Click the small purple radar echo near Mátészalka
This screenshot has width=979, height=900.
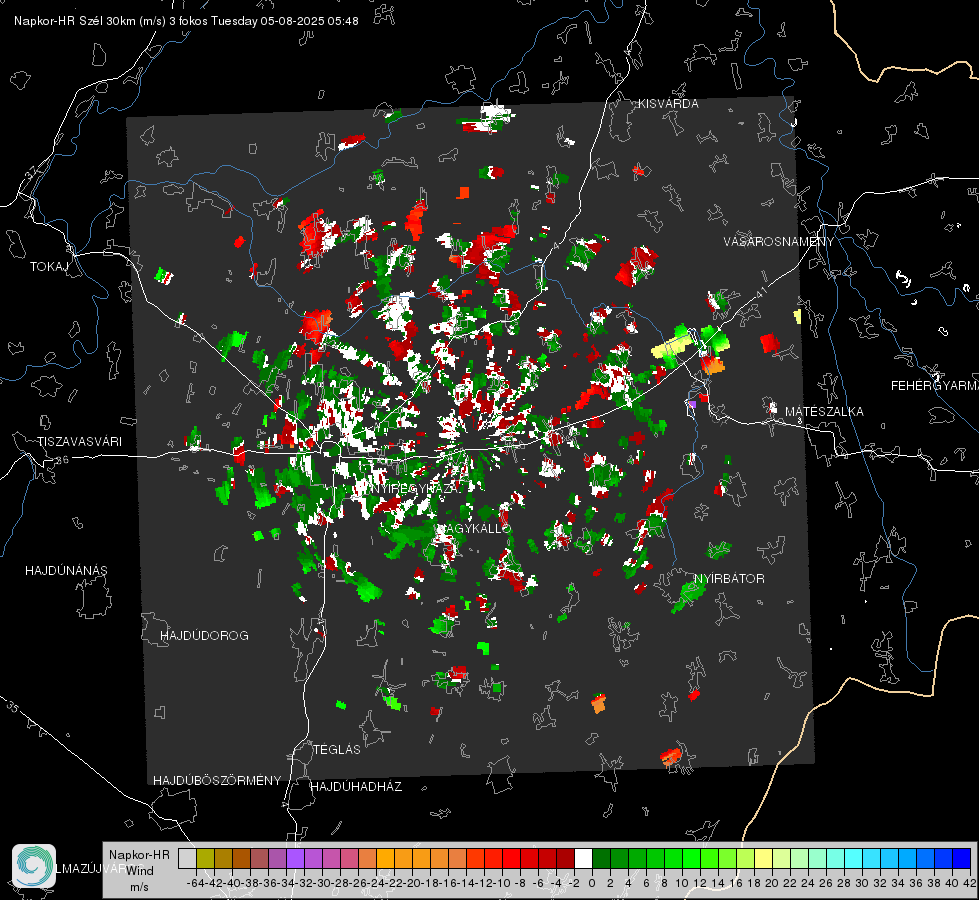[691, 405]
